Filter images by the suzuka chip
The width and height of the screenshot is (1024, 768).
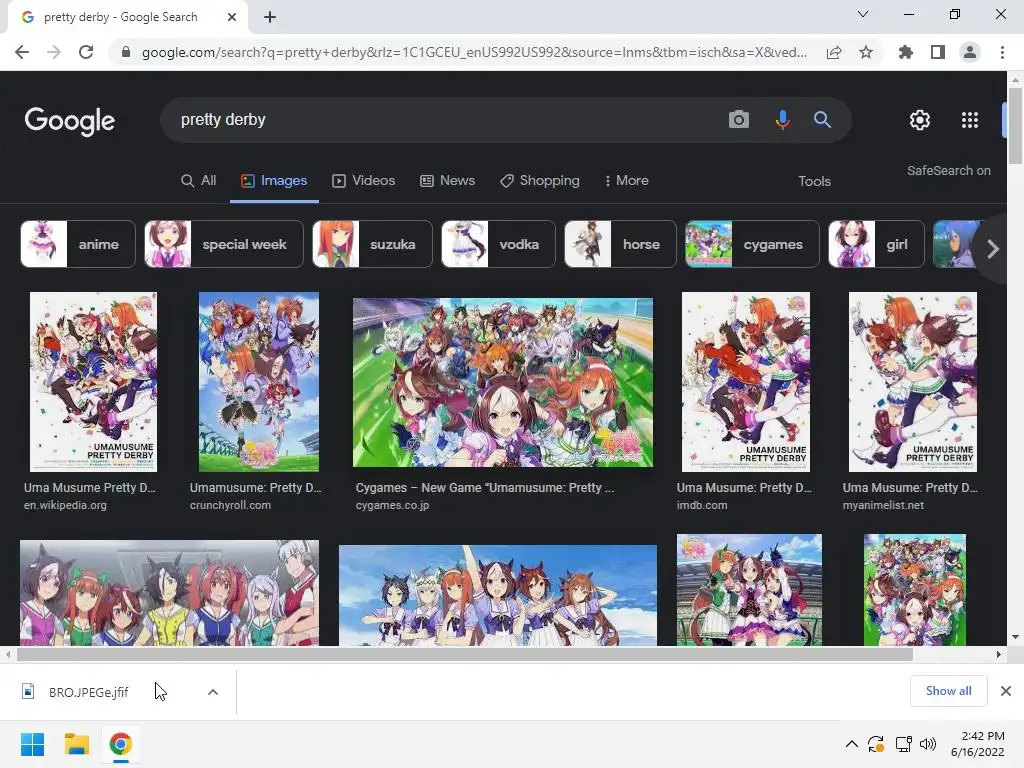pyautogui.click(x=372, y=244)
